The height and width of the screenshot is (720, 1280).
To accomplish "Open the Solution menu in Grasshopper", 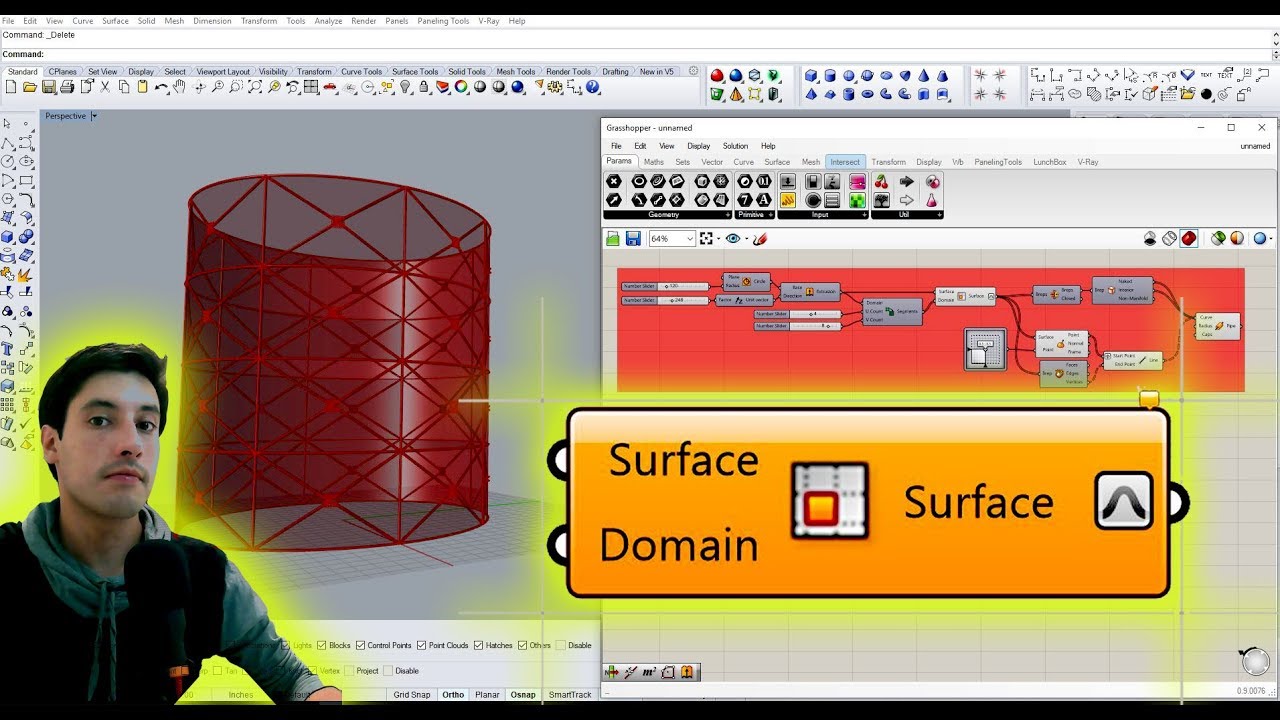I will click(735, 146).
